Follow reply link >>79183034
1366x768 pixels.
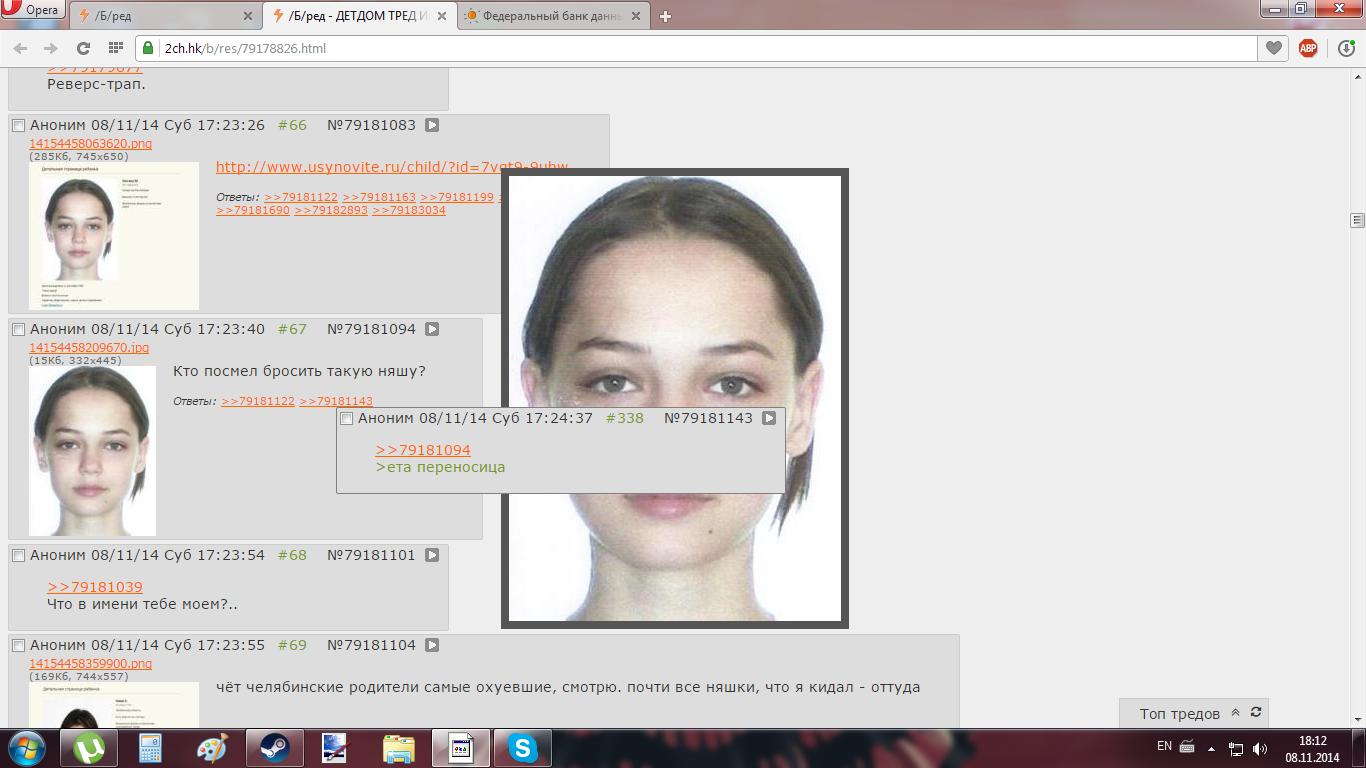point(409,210)
